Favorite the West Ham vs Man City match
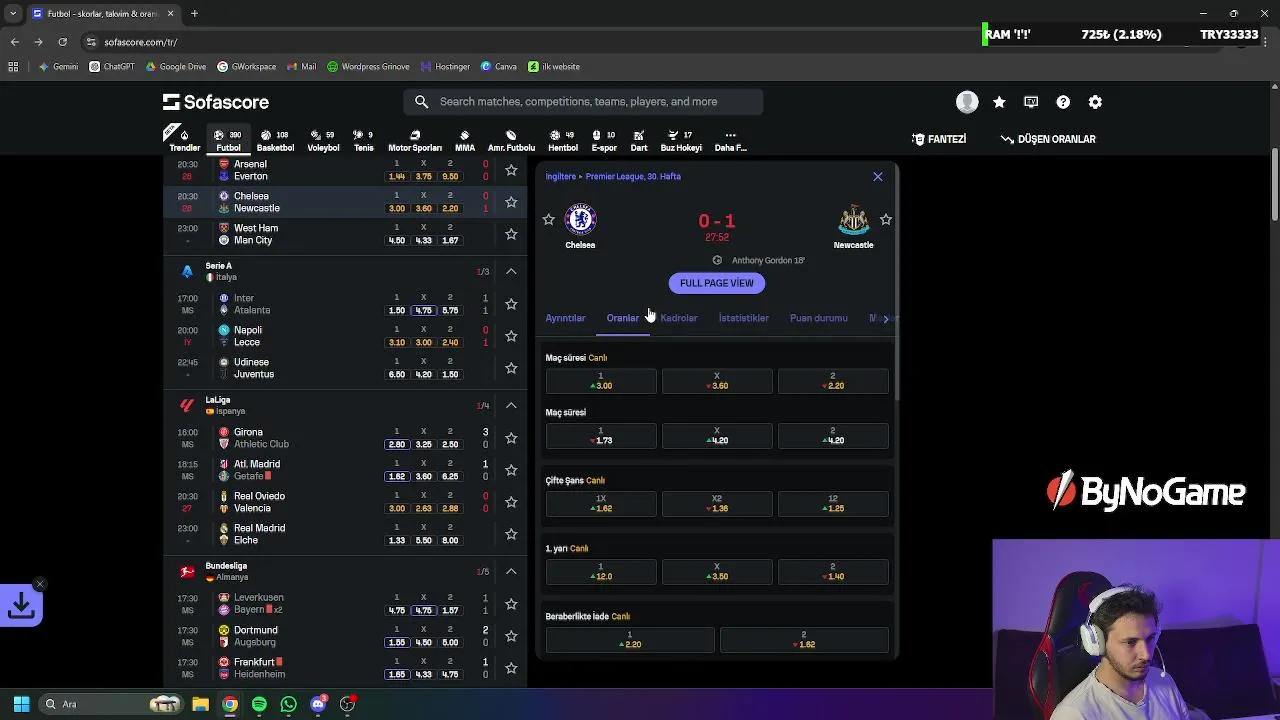The image size is (1280, 720). point(511,234)
